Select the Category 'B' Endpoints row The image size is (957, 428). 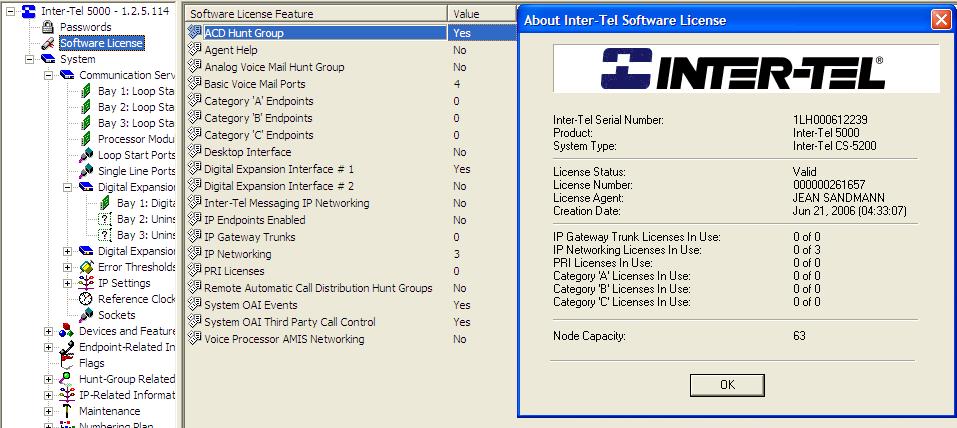click(351, 118)
